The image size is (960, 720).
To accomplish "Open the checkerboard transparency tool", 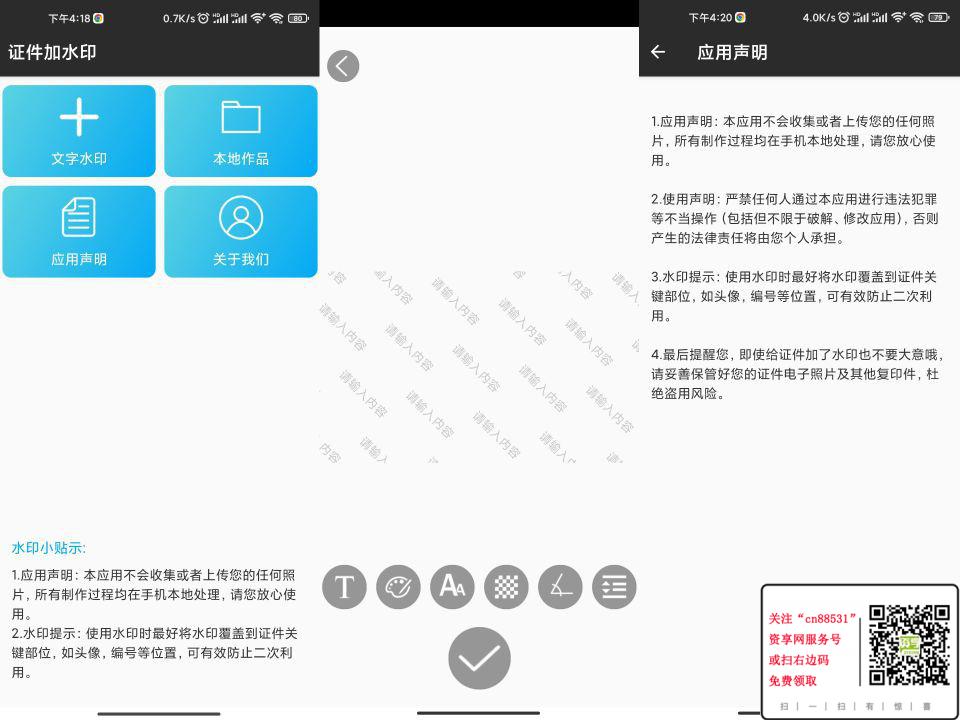I will point(506,587).
